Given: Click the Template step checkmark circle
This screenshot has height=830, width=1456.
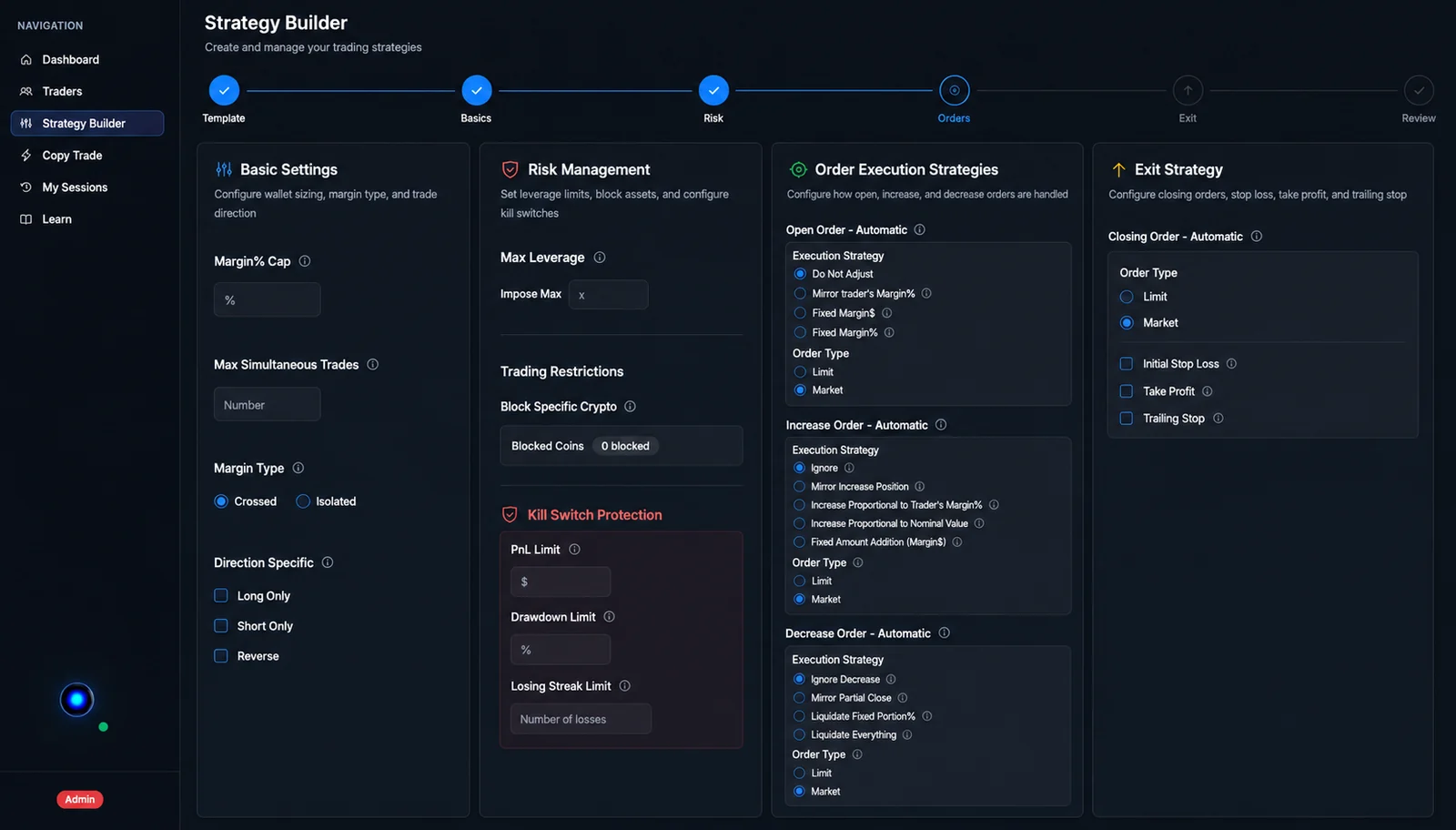Looking at the screenshot, I should [x=224, y=90].
